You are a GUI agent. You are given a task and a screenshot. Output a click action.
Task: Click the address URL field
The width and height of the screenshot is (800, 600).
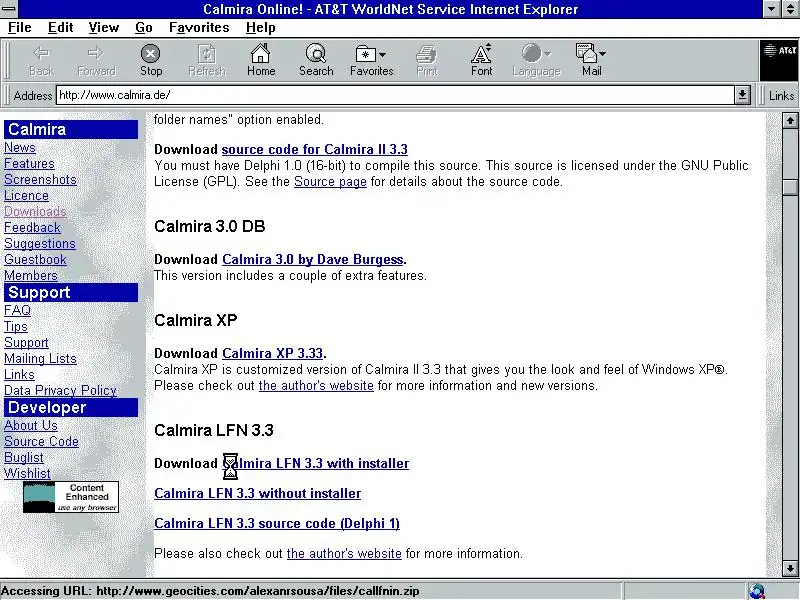pos(395,95)
